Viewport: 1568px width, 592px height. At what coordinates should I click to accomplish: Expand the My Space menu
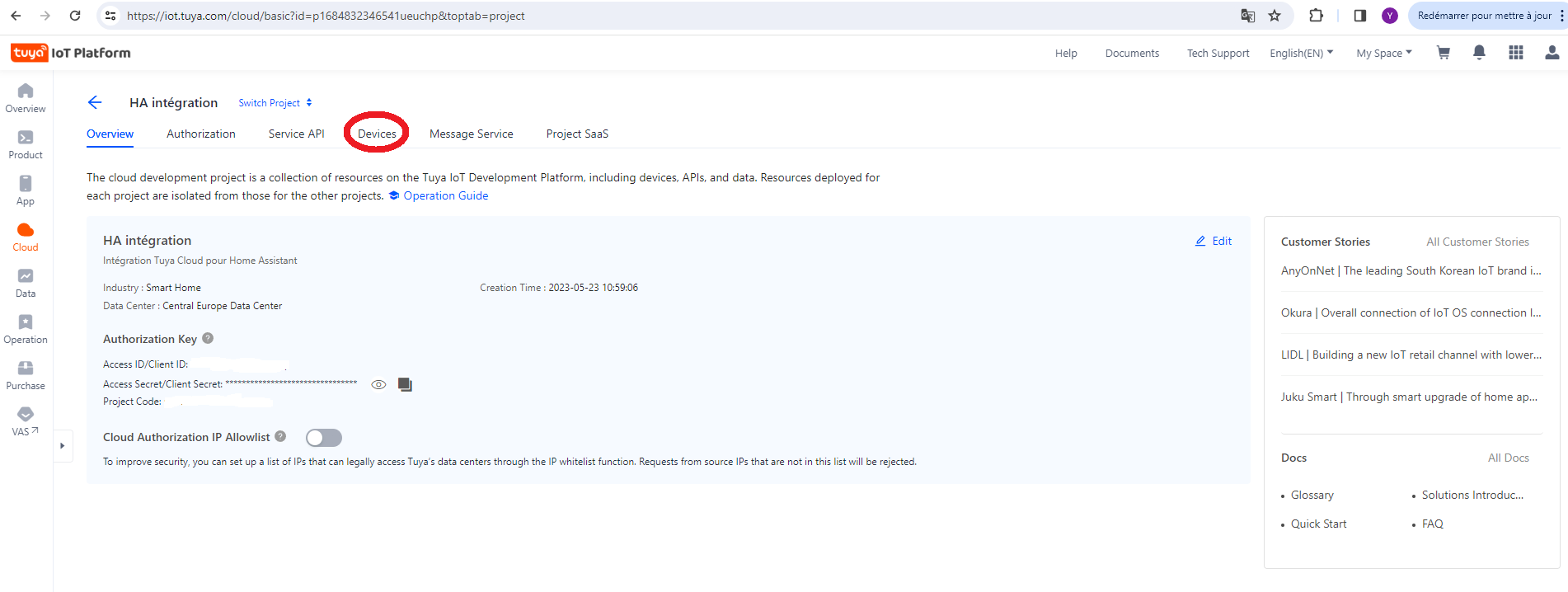point(1384,53)
